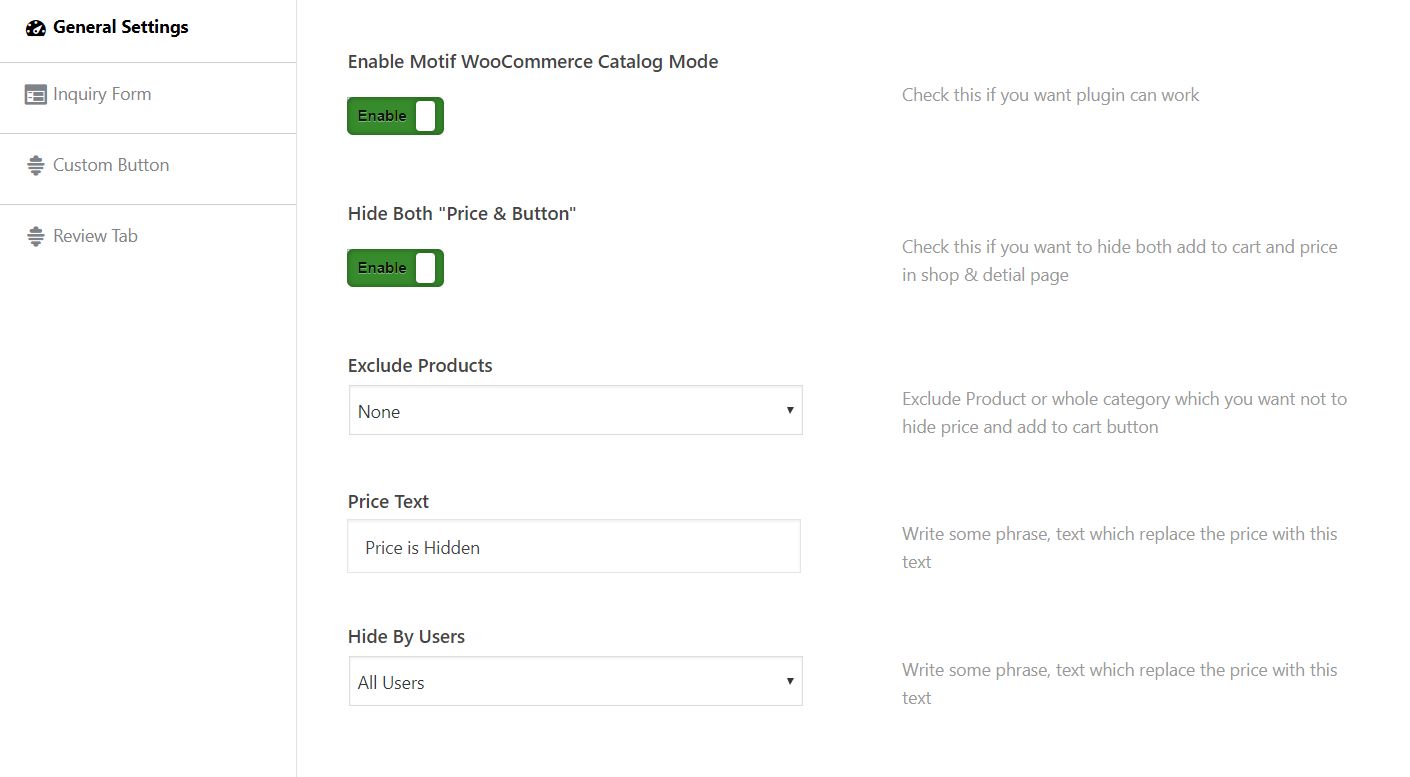
Task: Open the General Settings tab
Action: tap(120, 28)
